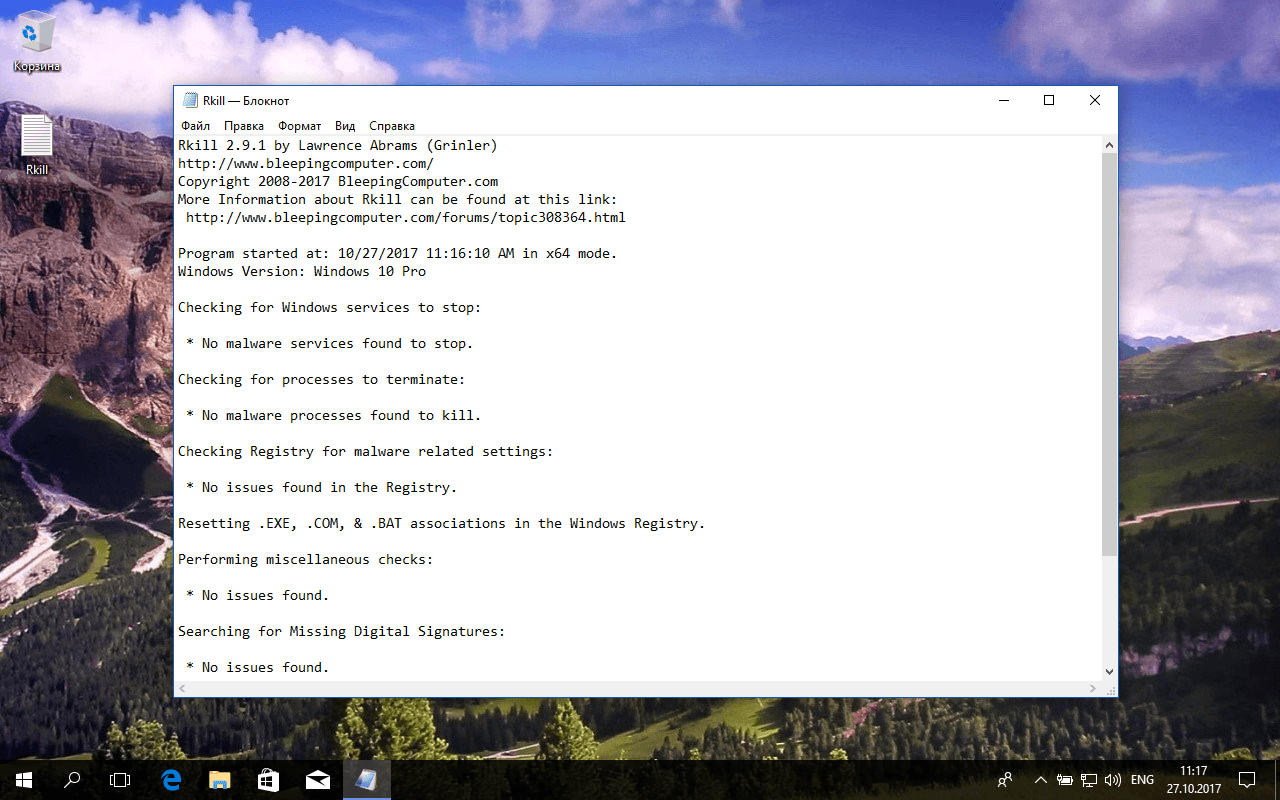
Task: Click the vertical scrollbar down arrow
Action: coord(1109,672)
